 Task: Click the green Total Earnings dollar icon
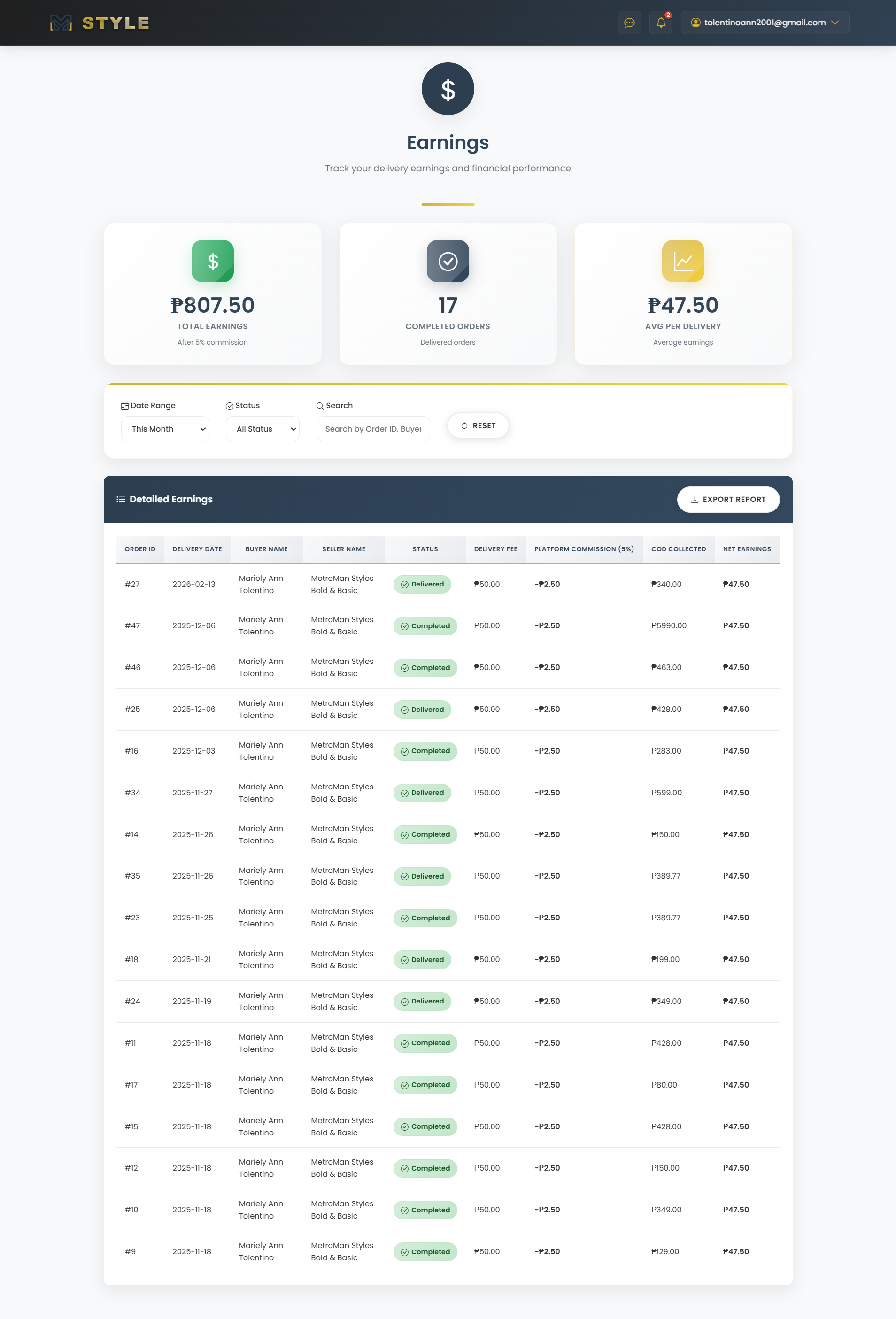pos(212,261)
